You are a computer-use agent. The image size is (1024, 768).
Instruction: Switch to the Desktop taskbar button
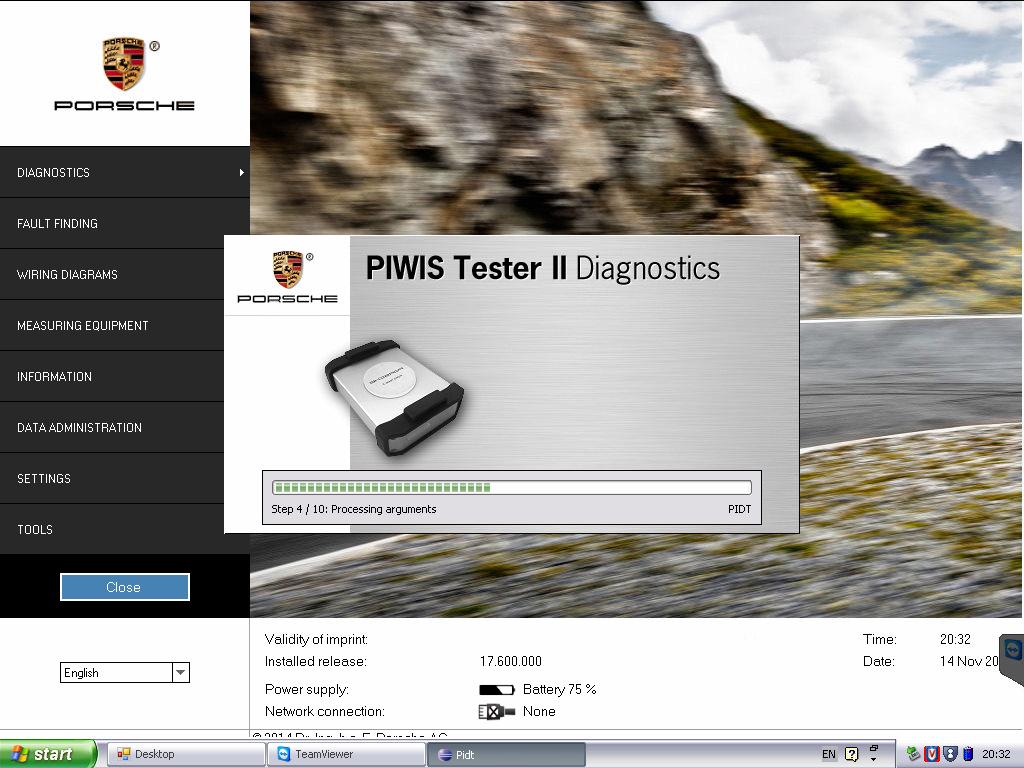185,754
